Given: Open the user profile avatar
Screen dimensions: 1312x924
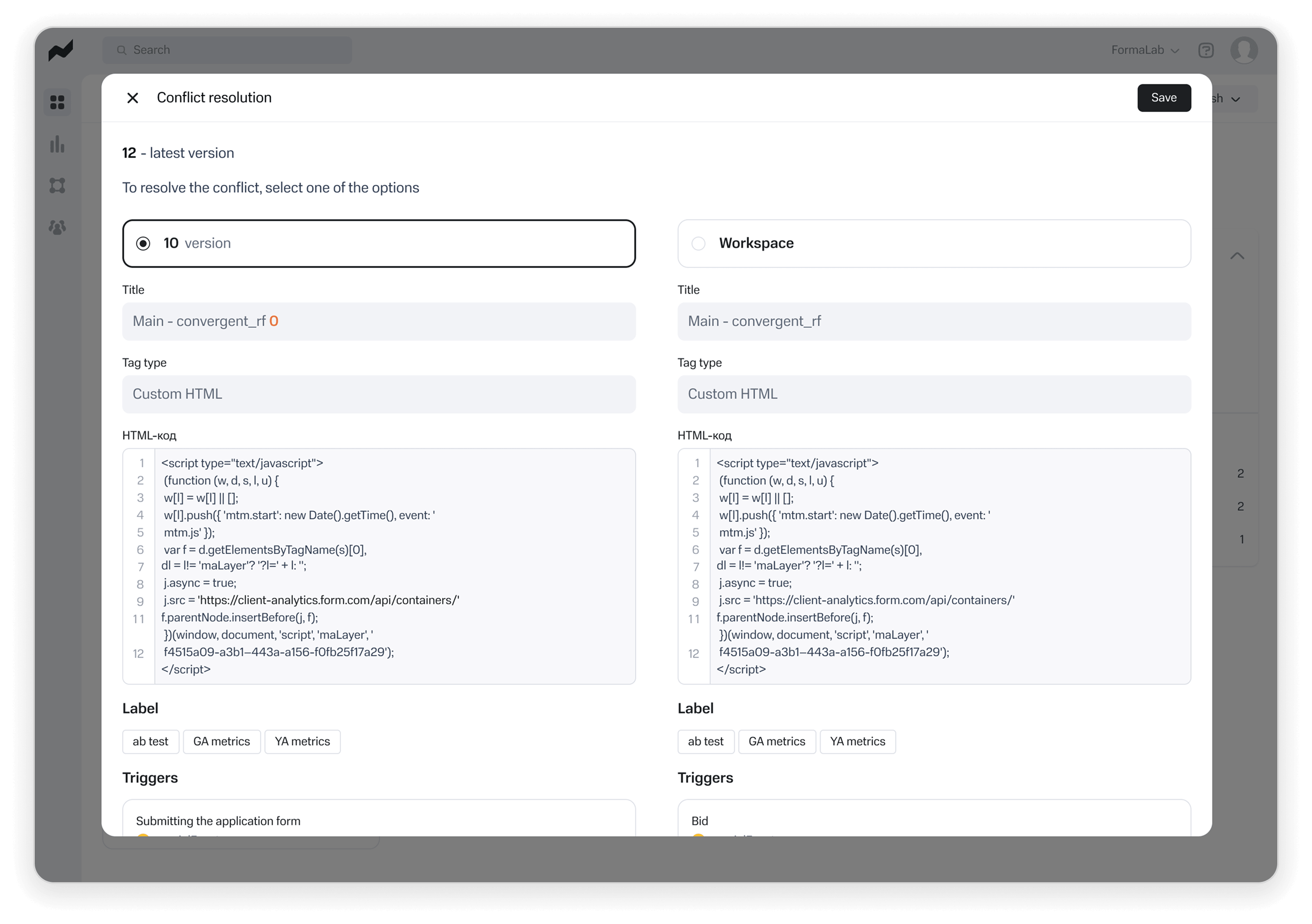Looking at the screenshot, I should [1243, 50].
